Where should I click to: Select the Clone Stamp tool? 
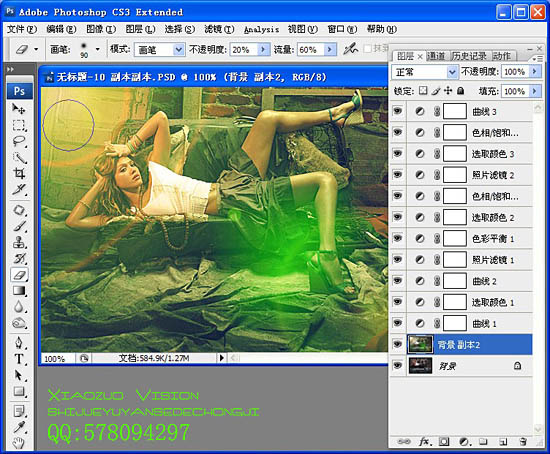coord(19,242)
